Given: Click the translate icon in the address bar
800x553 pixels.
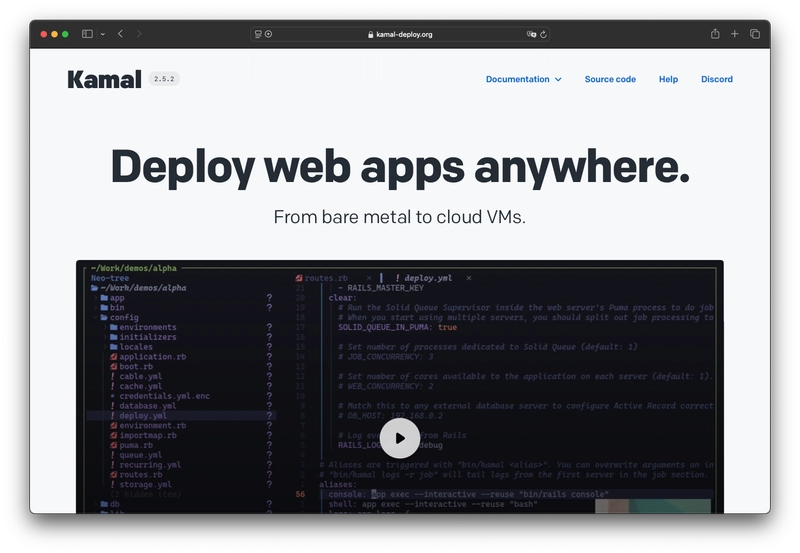Looking at the screenshot, I should tap(531, 34).
